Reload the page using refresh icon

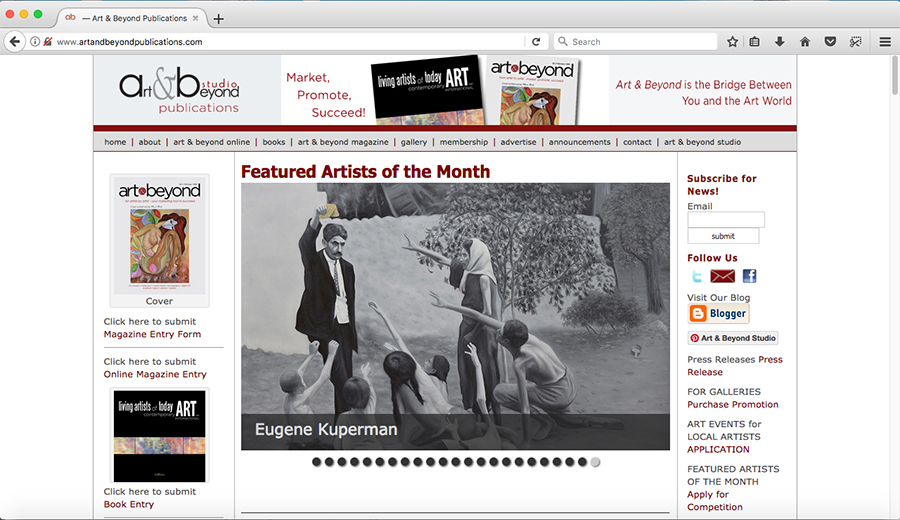pos(536,41)
